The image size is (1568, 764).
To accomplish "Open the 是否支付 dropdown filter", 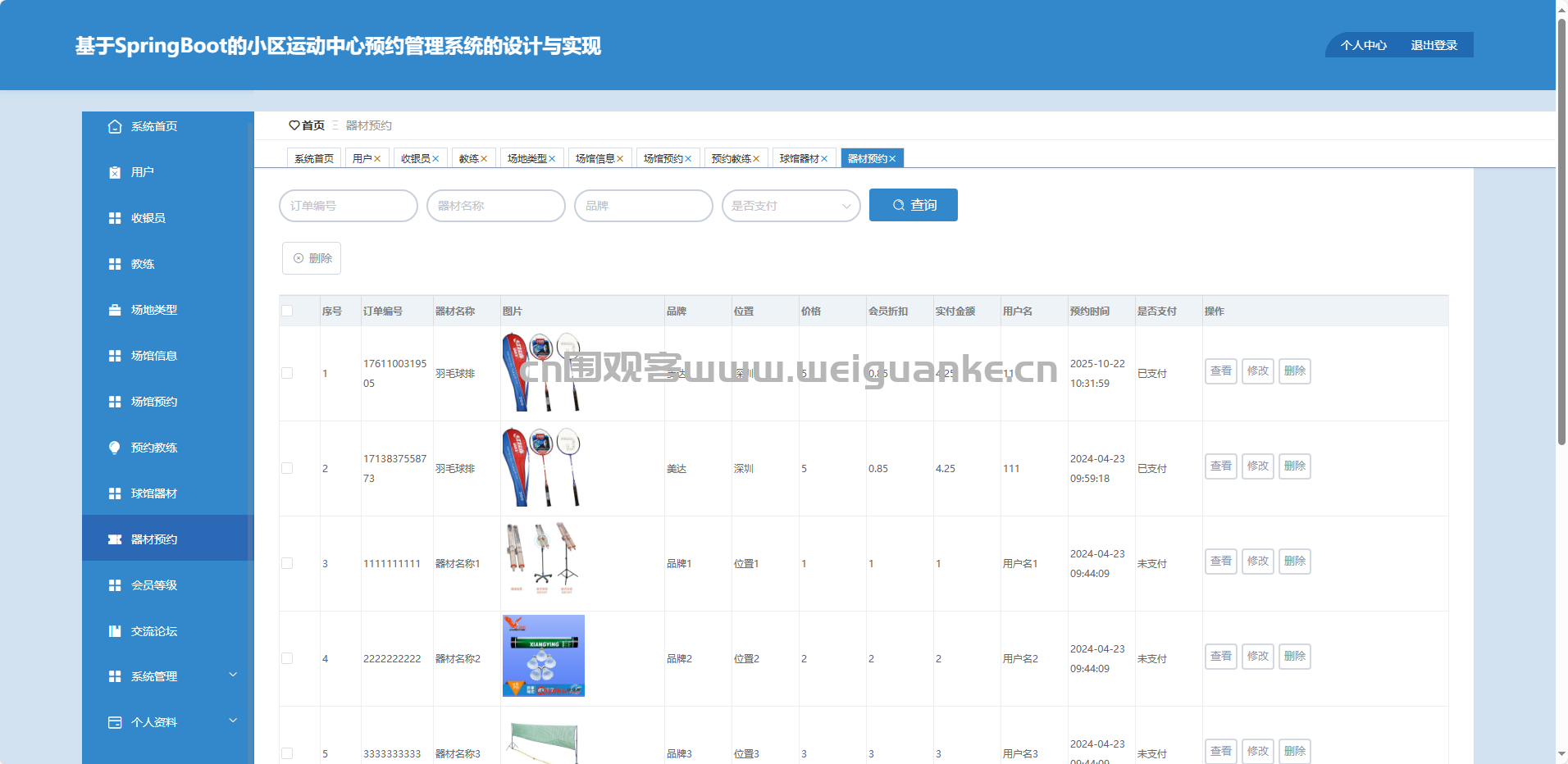I will 791,206.
